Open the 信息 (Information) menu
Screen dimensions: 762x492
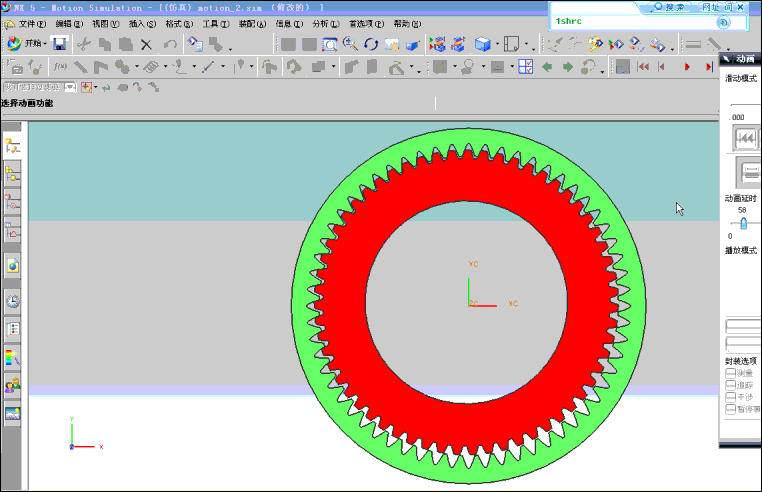289,24
